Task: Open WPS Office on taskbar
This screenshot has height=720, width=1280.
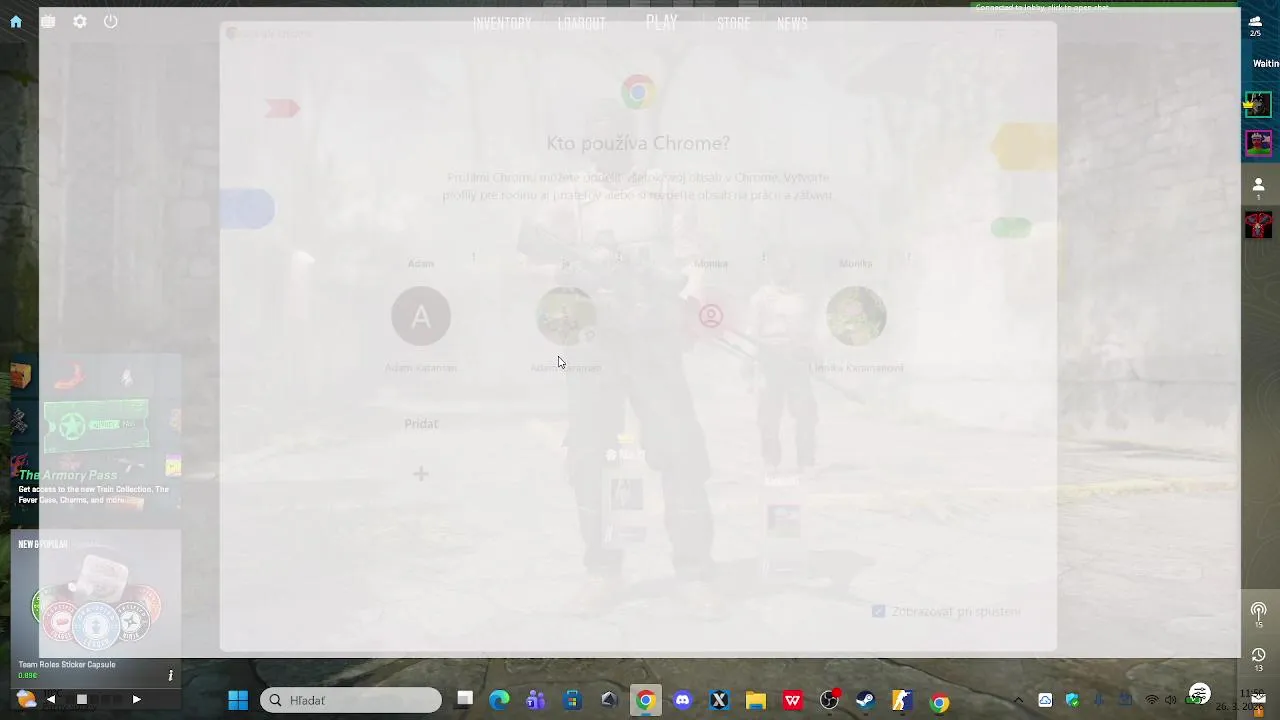Action: pos(793,700)
